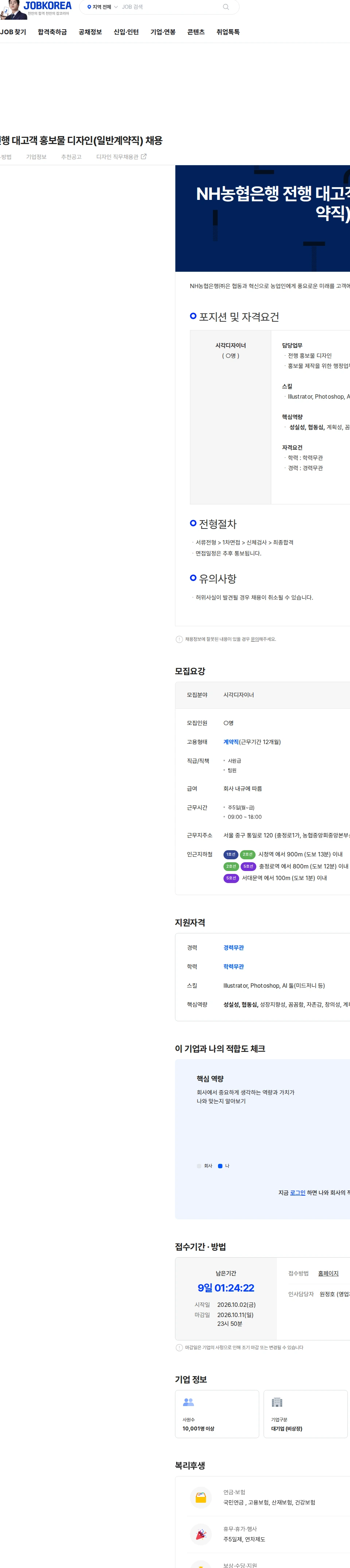
Task: Click the magnifier search icon
Action: (226, 7)
